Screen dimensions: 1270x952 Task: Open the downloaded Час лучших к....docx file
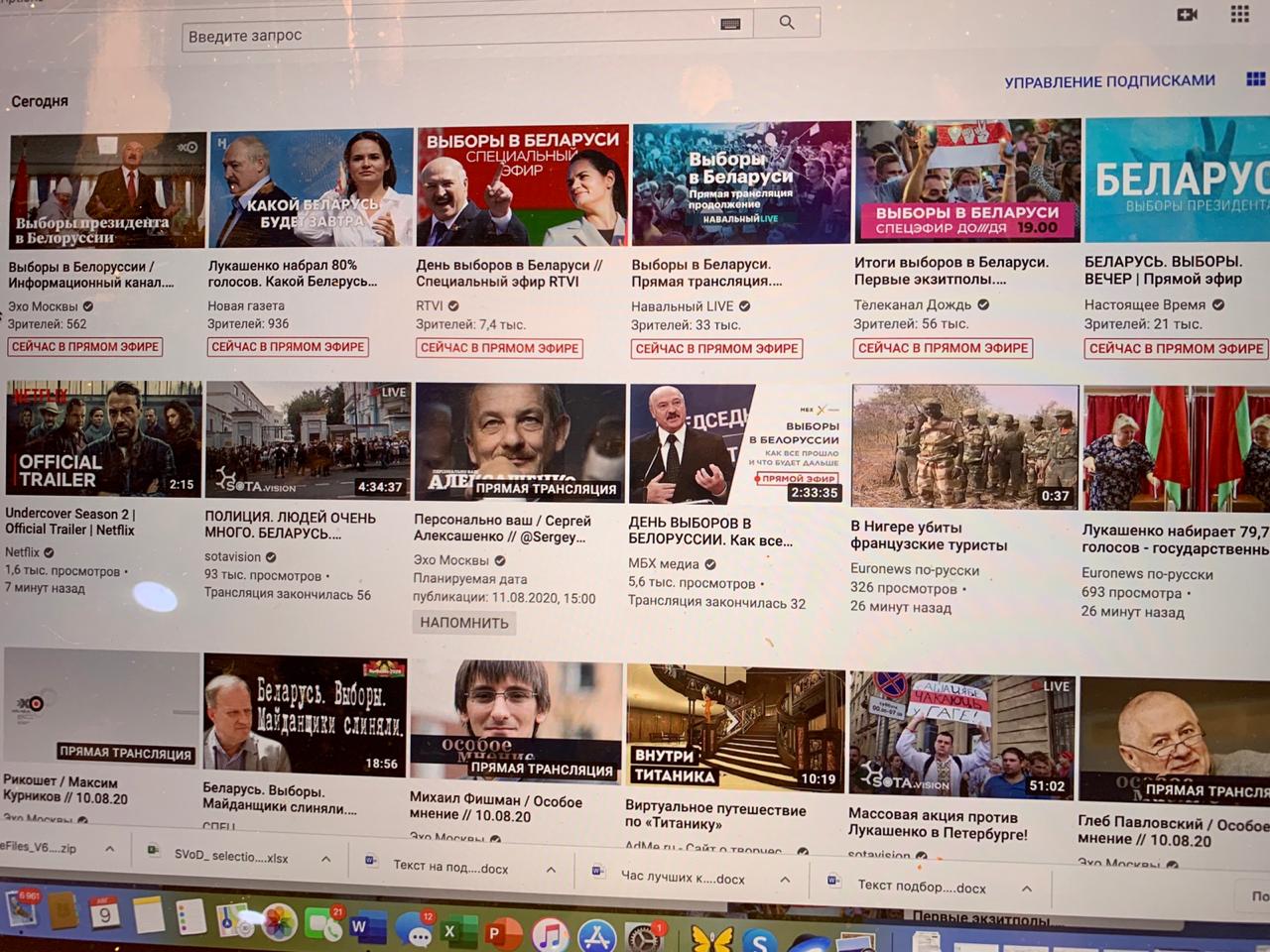tap(670, 878)
